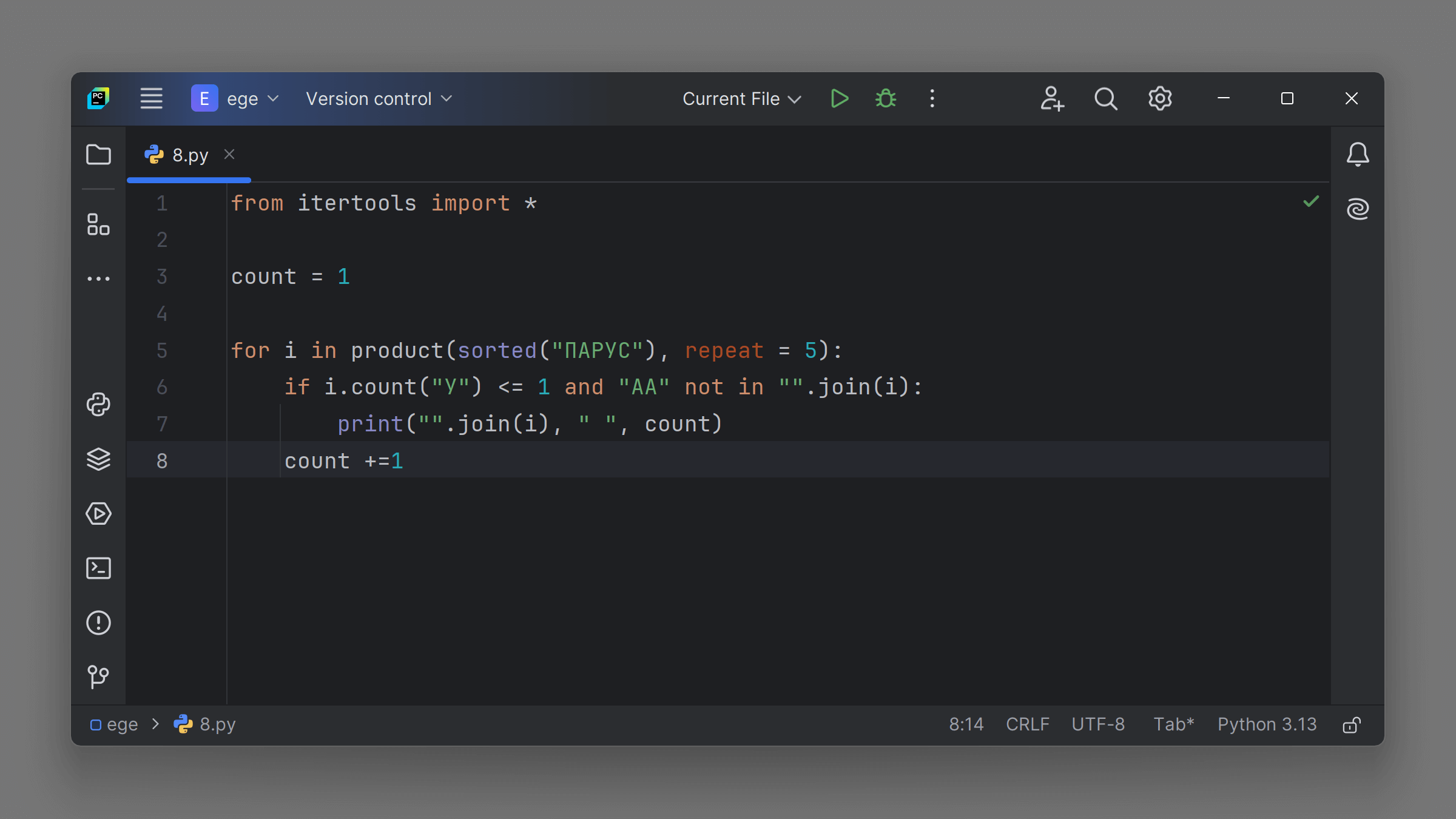Run the current file

tap(839, 98)
